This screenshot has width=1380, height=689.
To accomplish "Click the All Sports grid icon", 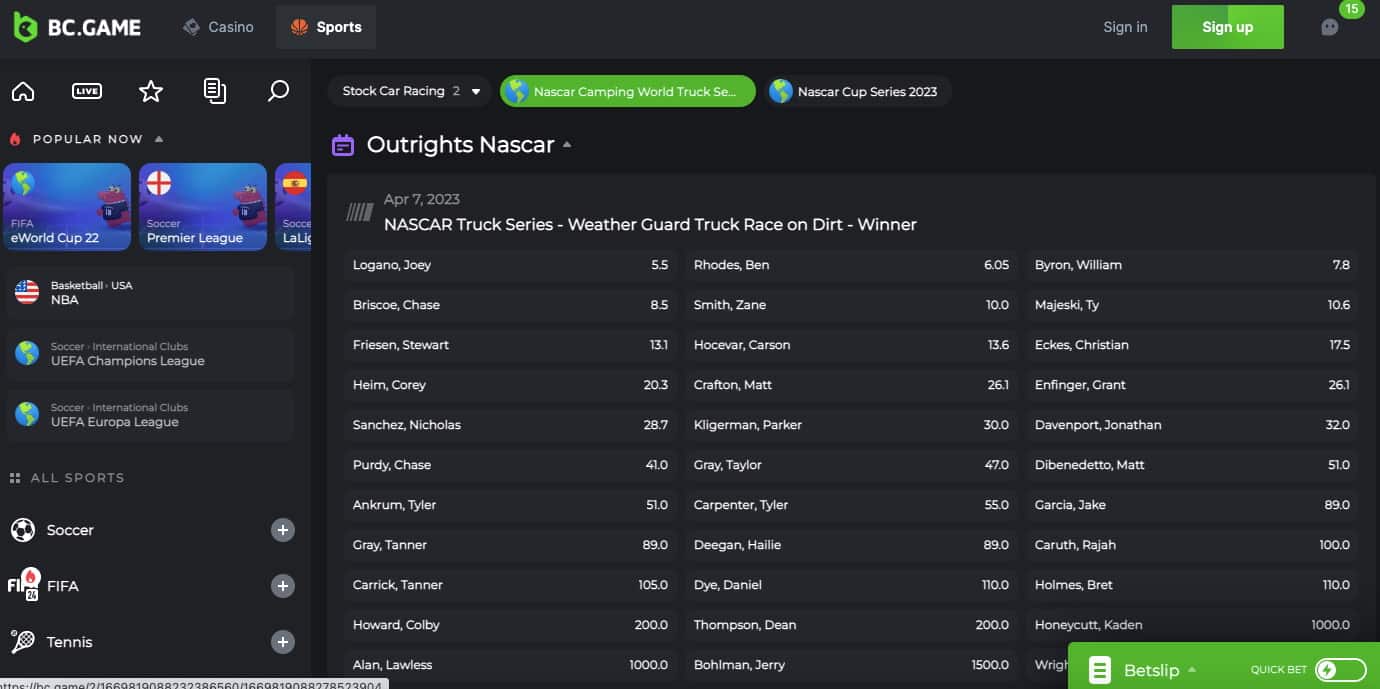I will click(x=15, y=478).
